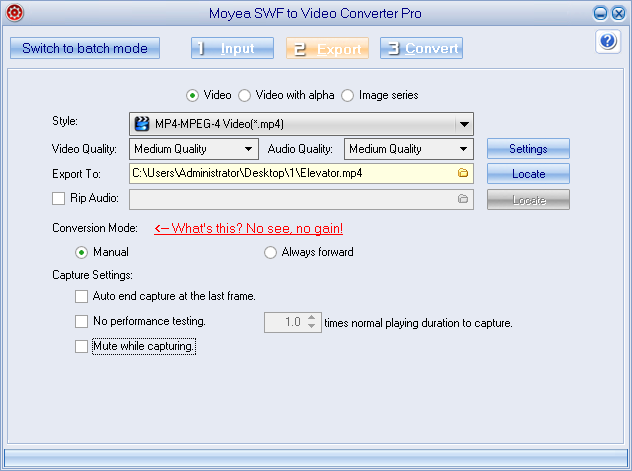Click the disabled Locate button for Rip Audio
The width and height of the screenshot is (632, 471).
528,200
